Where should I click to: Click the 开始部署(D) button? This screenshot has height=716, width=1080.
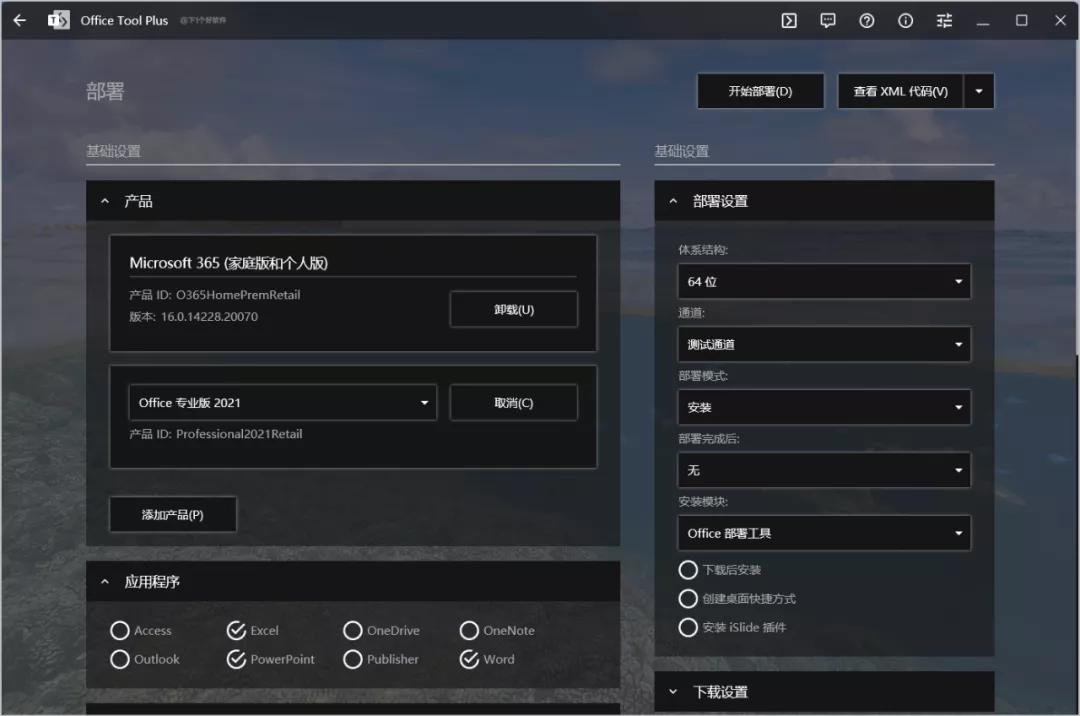[760, 91]
